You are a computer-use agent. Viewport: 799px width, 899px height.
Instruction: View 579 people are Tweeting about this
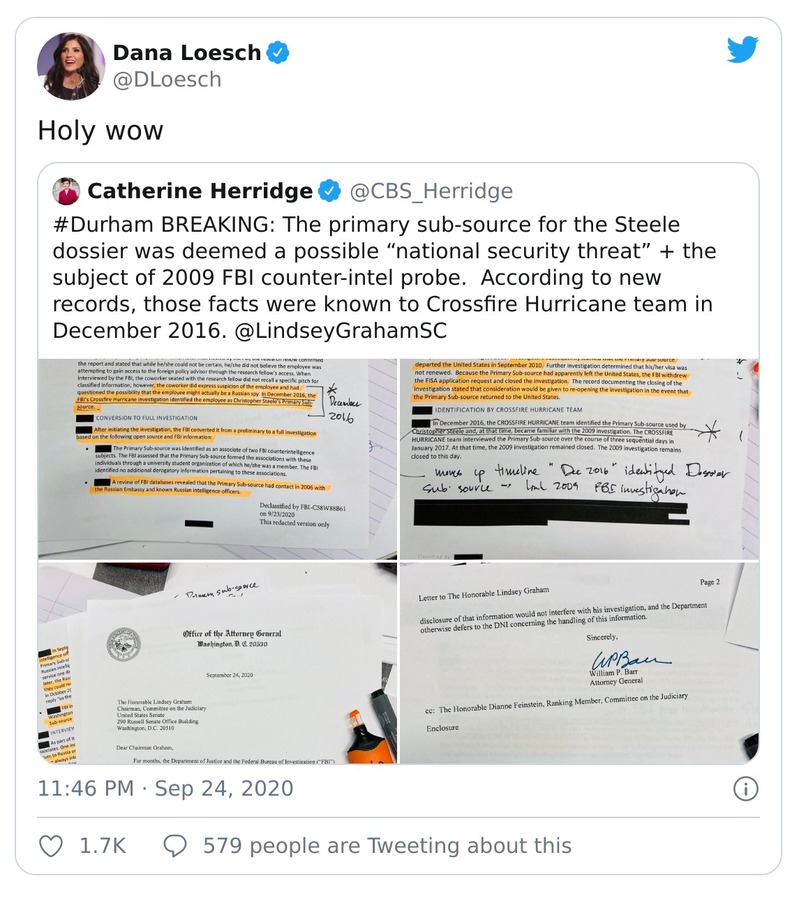click(387, 846)
